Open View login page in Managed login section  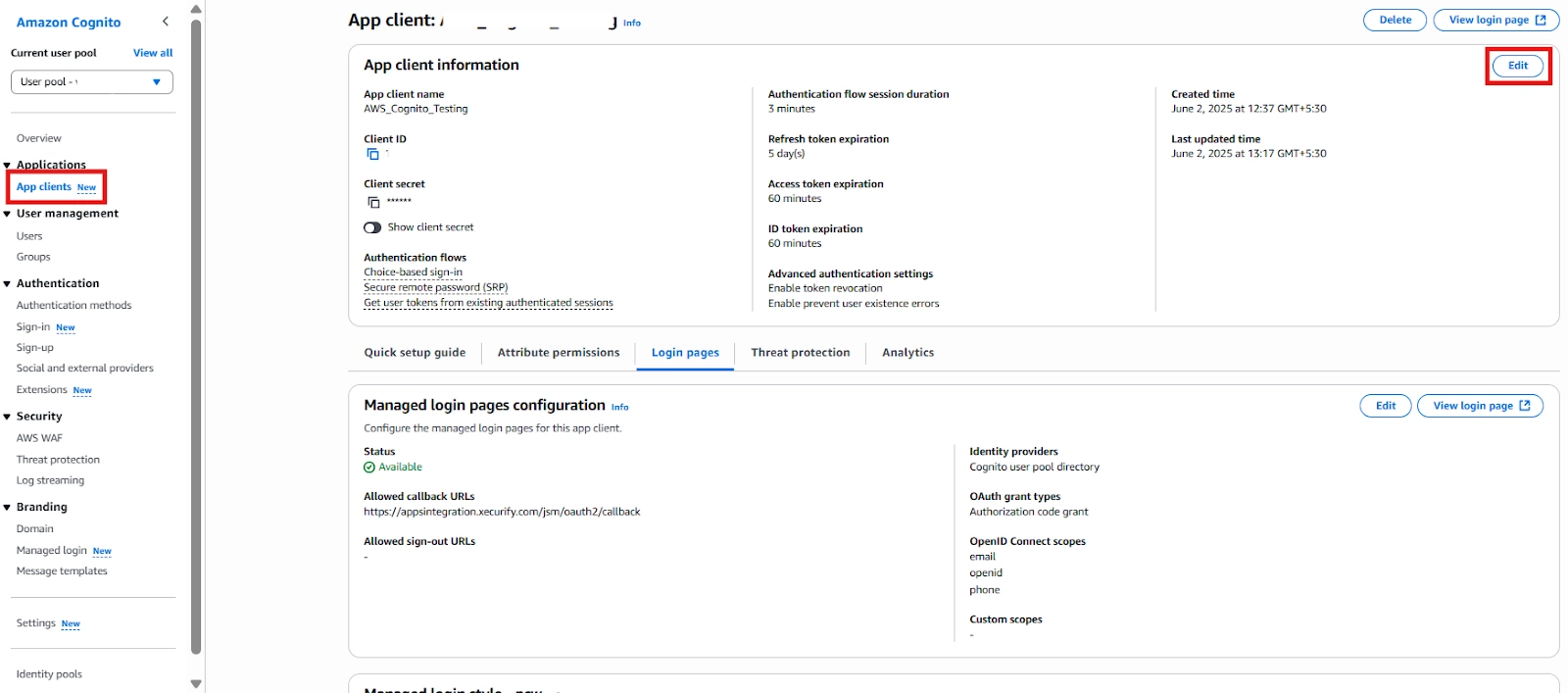[1481, 406]
